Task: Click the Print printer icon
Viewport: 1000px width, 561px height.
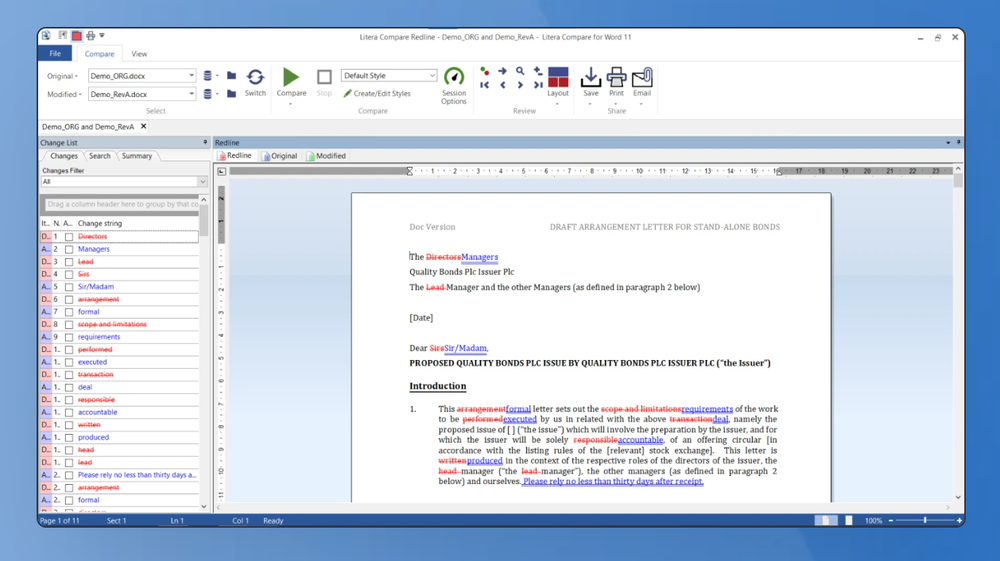Action: [616, 77]
